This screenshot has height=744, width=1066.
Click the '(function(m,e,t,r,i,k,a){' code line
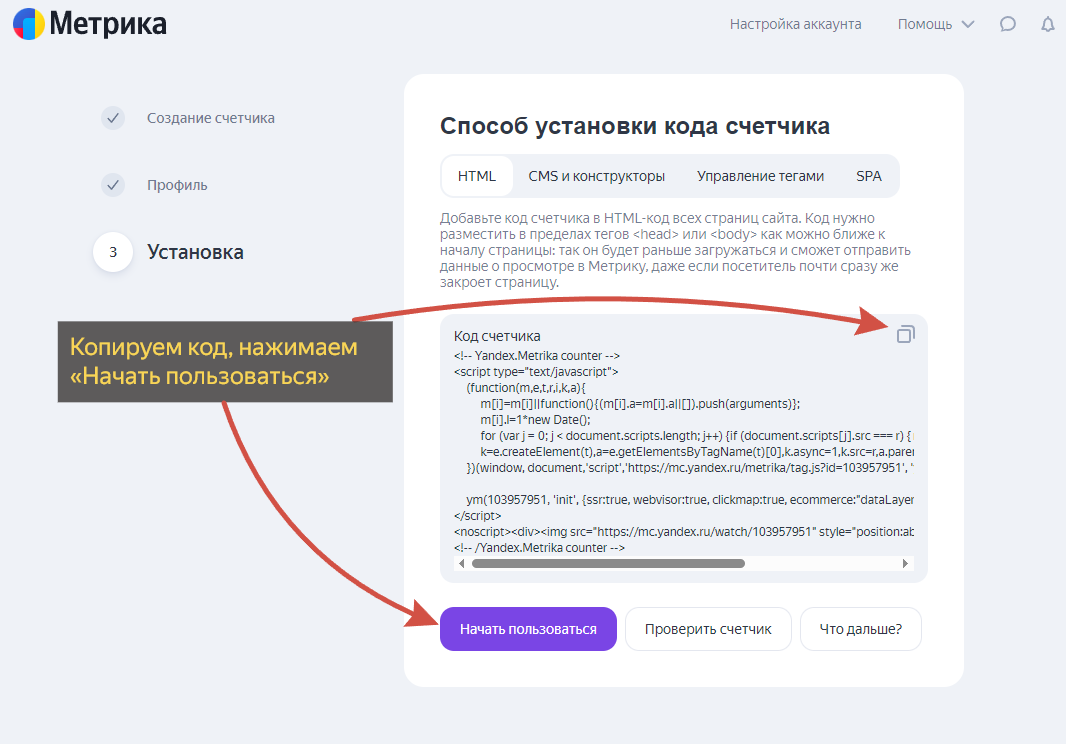[526, 388]
